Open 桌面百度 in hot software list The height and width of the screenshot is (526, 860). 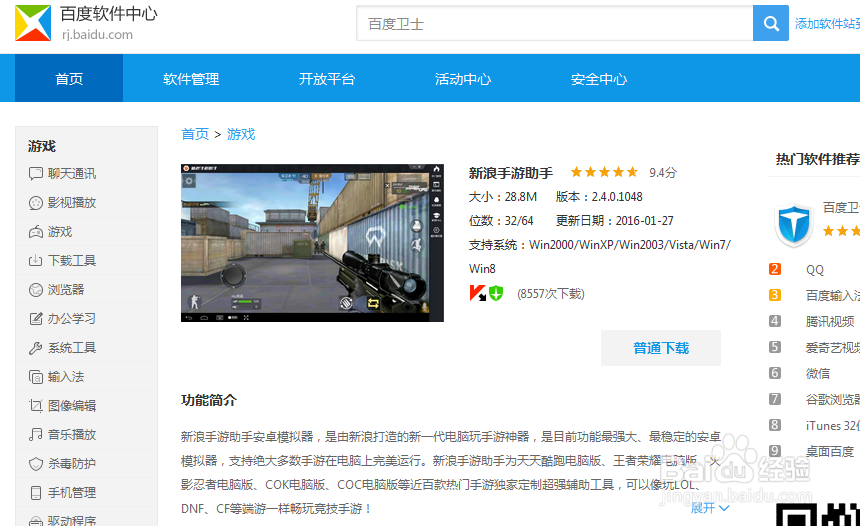pos(830,451)
